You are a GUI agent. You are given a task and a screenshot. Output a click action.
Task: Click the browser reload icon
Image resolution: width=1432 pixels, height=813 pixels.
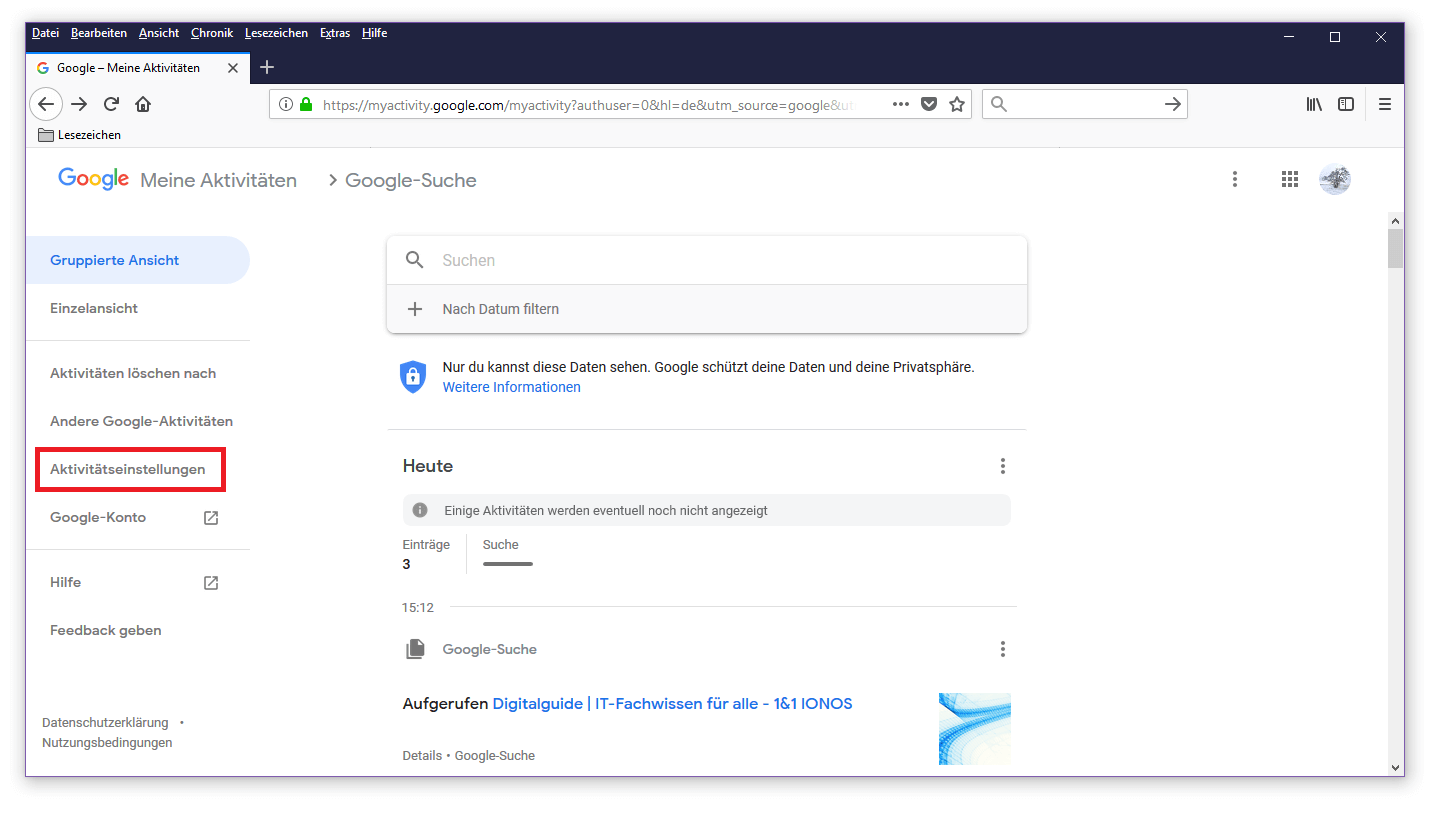coord(112,104)
